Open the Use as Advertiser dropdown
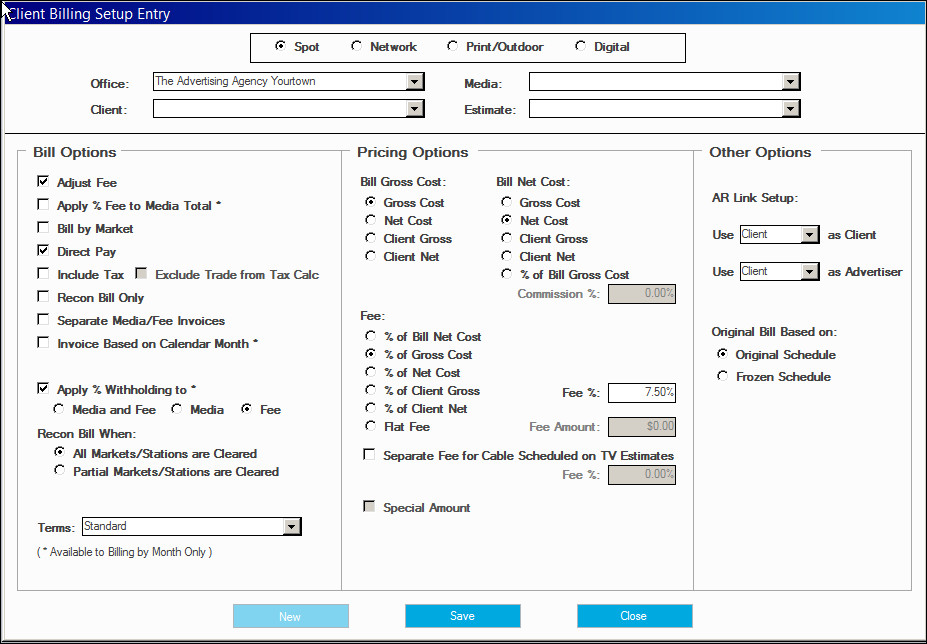 (x=810, y=272)
